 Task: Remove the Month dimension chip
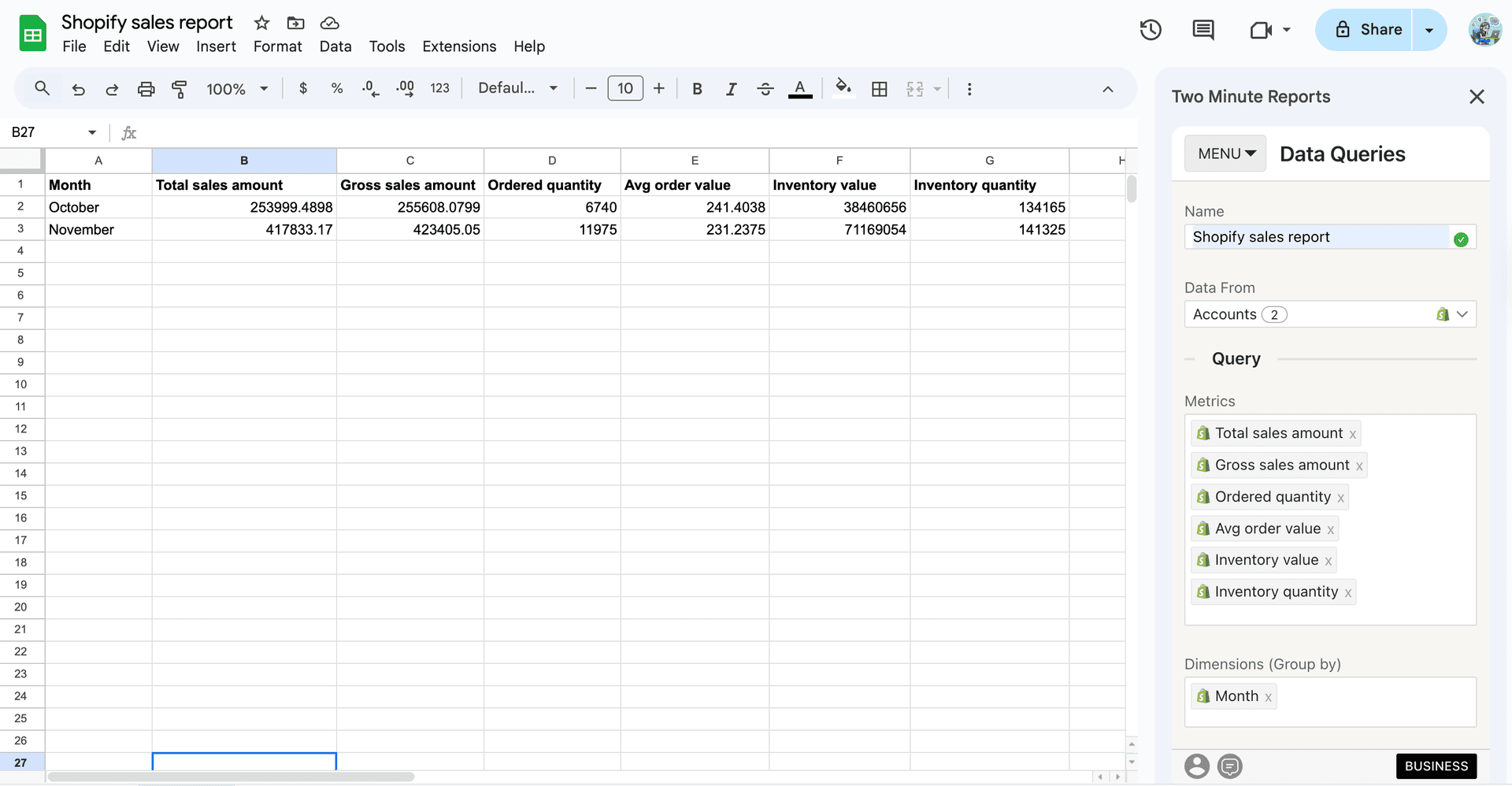(1268, 696)
